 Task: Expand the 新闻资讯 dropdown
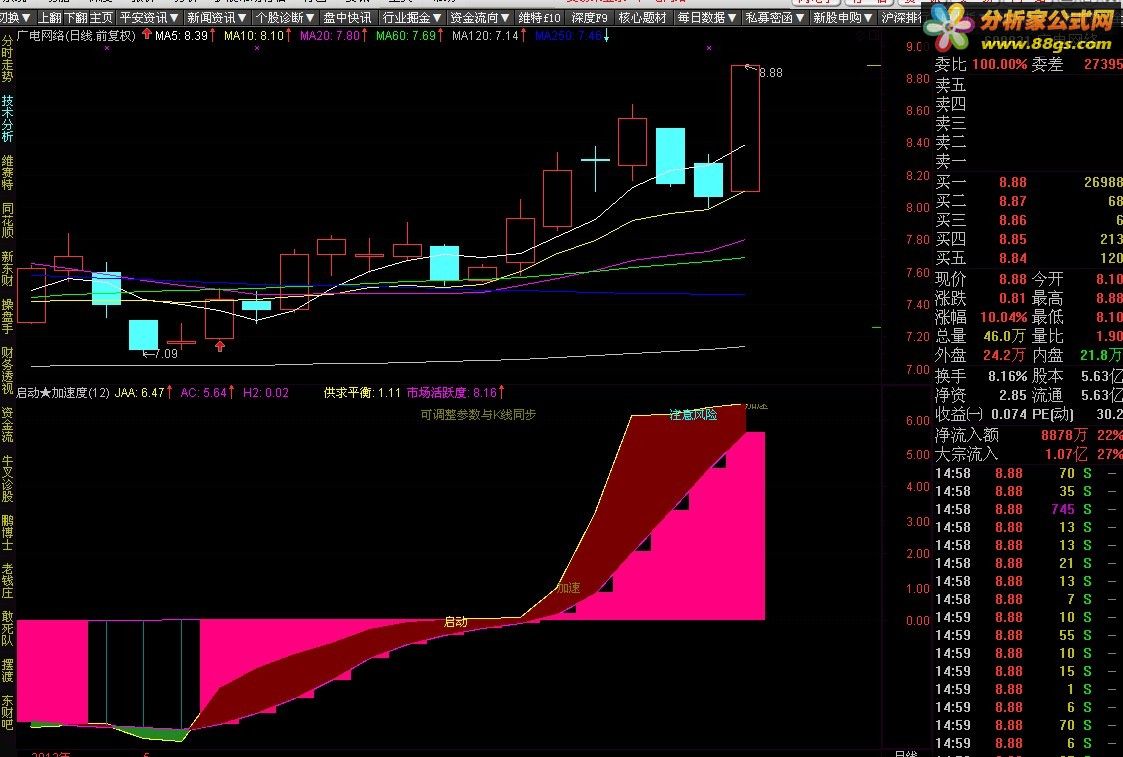tap(217, 17)
